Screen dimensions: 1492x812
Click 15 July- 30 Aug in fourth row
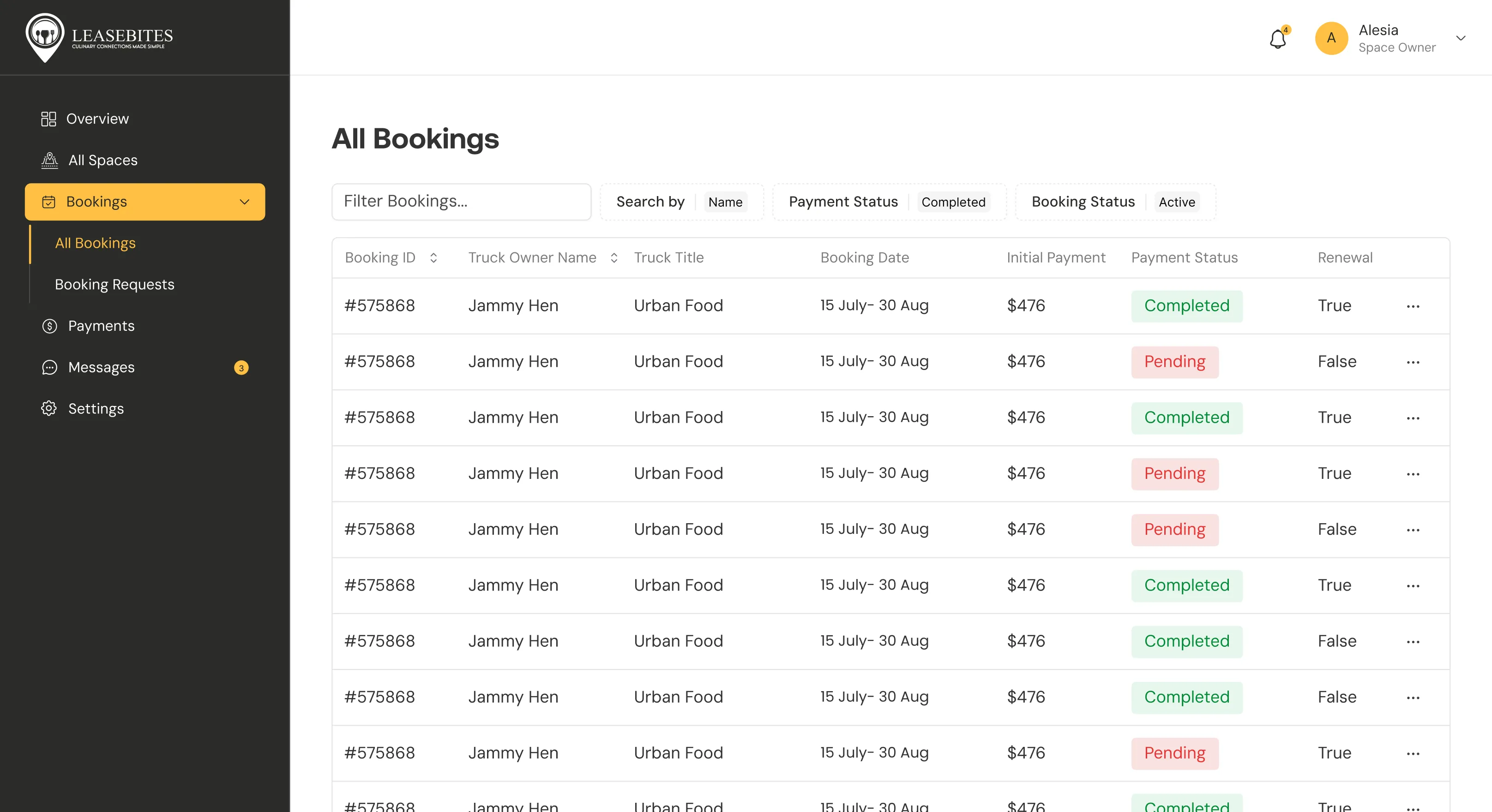874,474
